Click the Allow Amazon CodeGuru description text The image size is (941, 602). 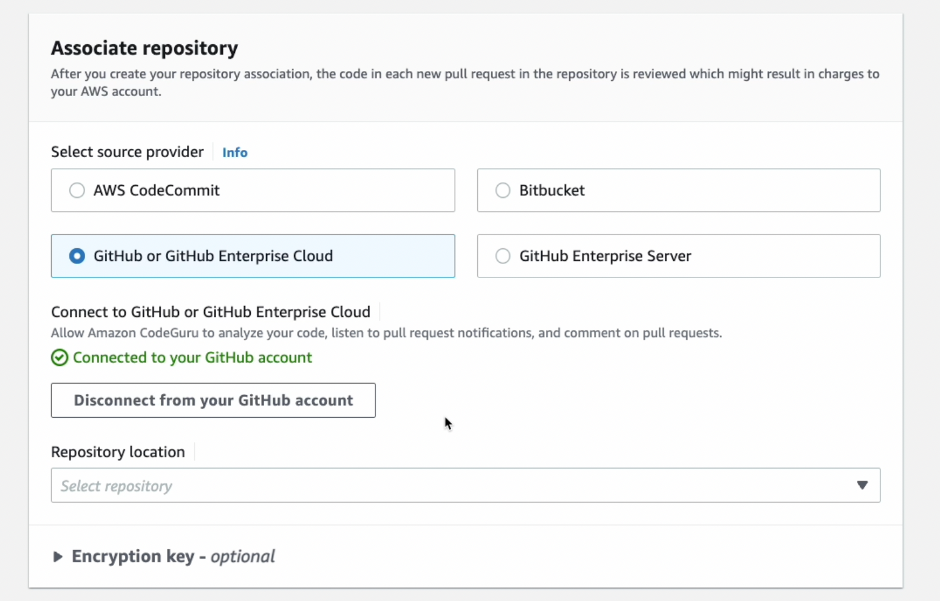[386, 333]
